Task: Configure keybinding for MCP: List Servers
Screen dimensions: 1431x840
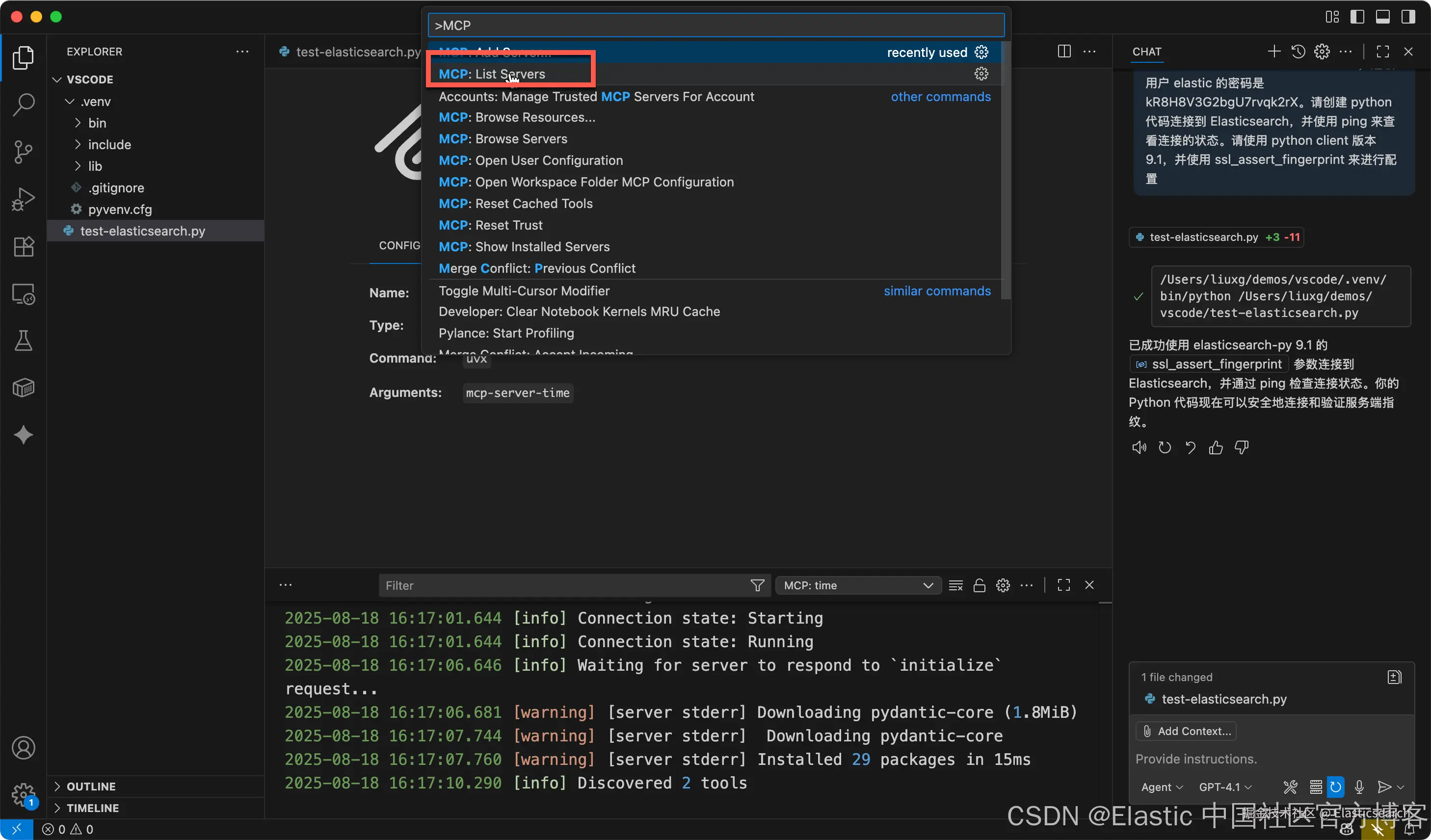Action: click(x=981, y=74)
